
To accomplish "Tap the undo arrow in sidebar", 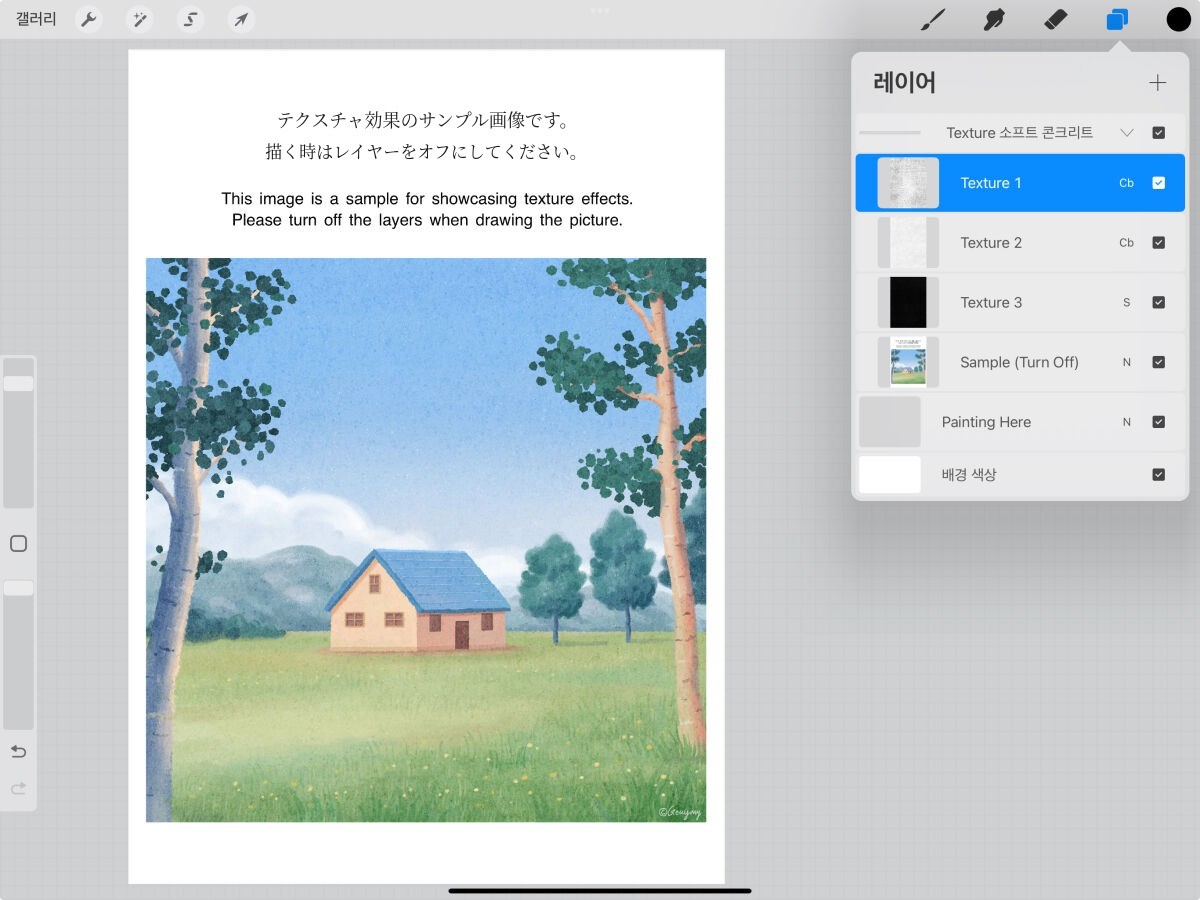I will pos(18,752).
